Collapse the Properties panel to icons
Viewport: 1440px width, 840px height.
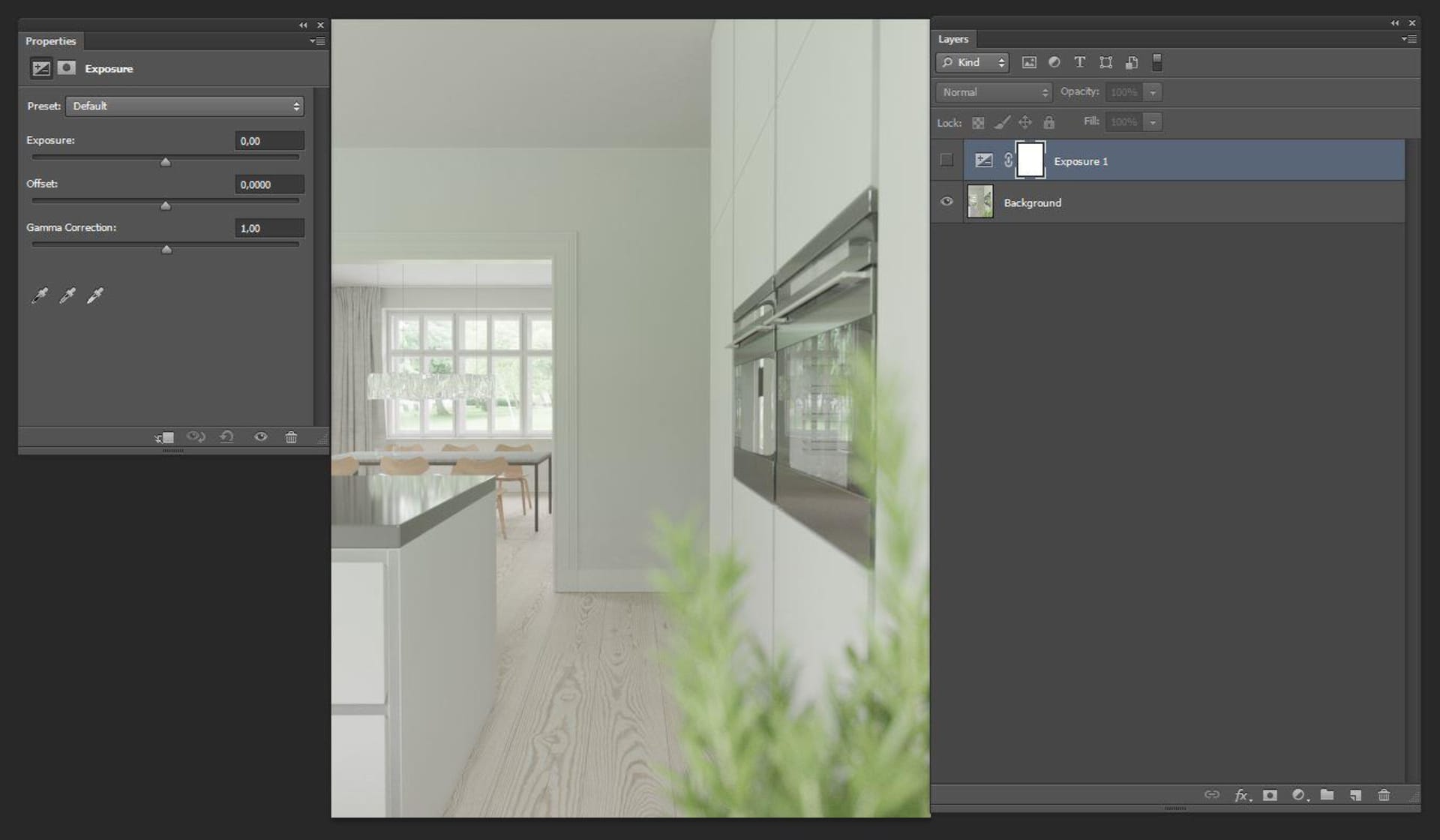[303, 25]
